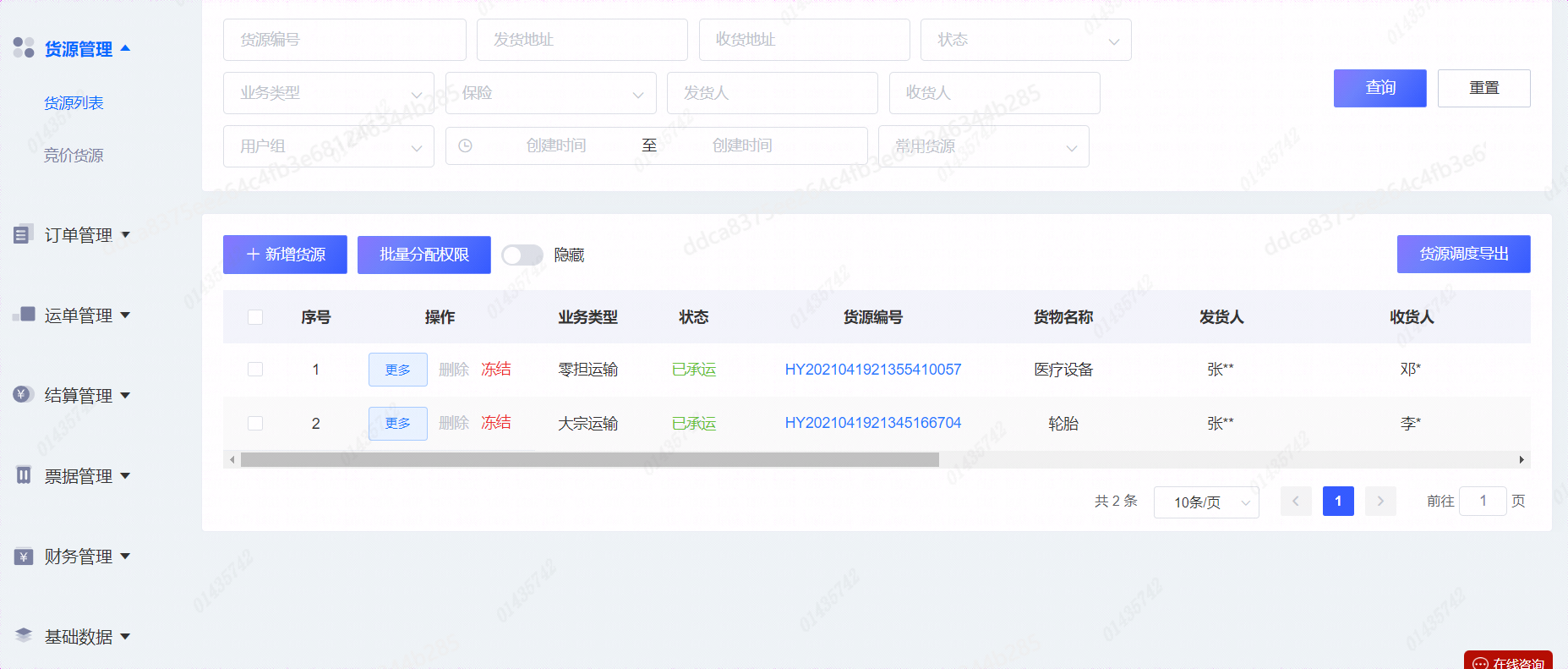Click 删除 link in row 2
Image resolution: width=1568 pixels, height=669 pixels.
(454, 423)
